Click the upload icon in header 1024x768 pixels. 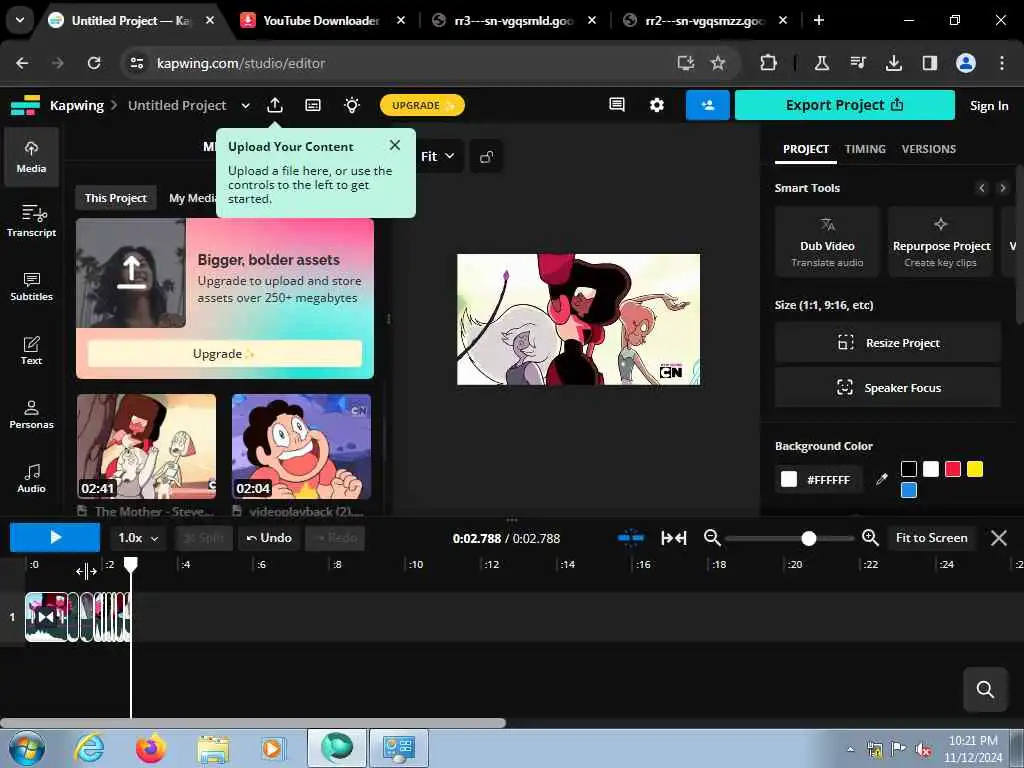(275, 105)
